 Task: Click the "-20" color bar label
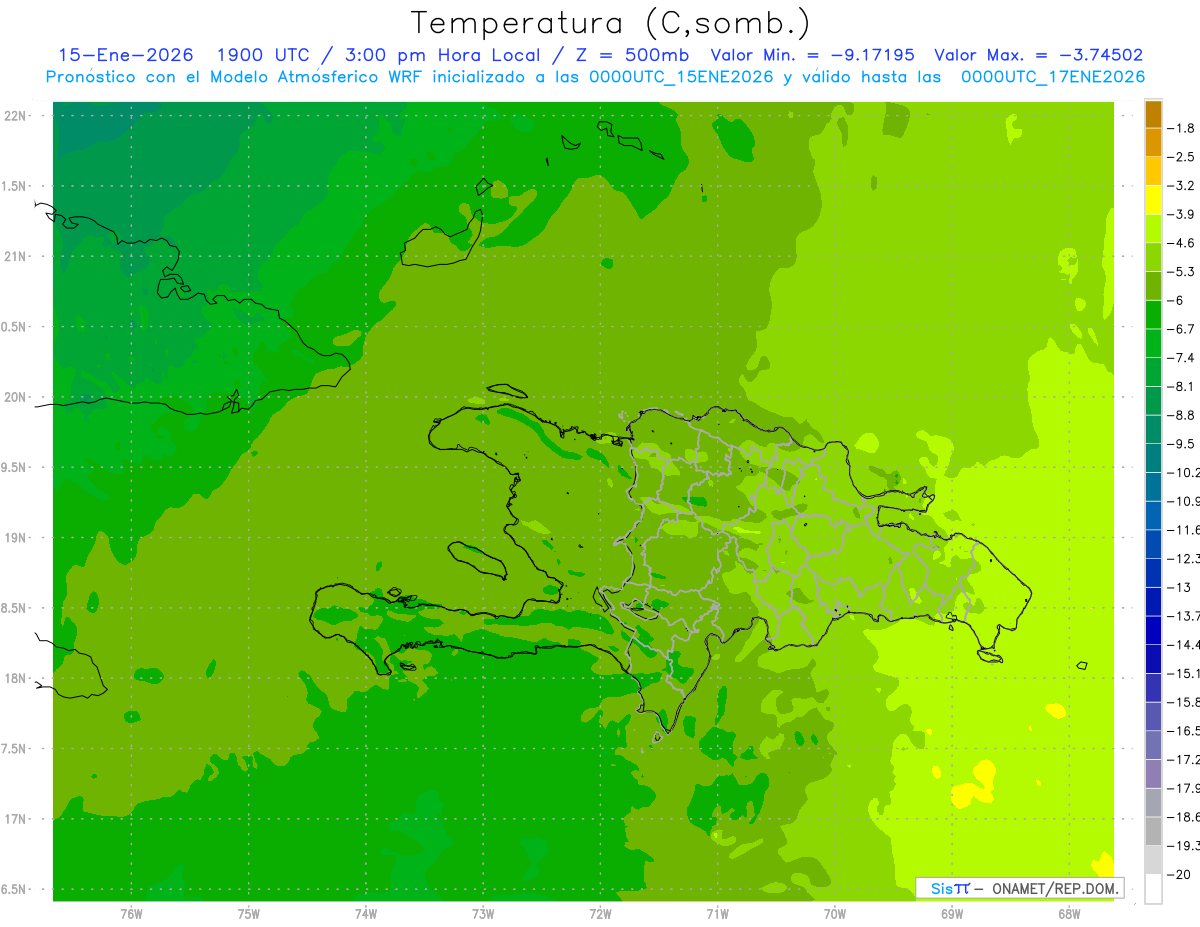click(x=1178, y=874)
